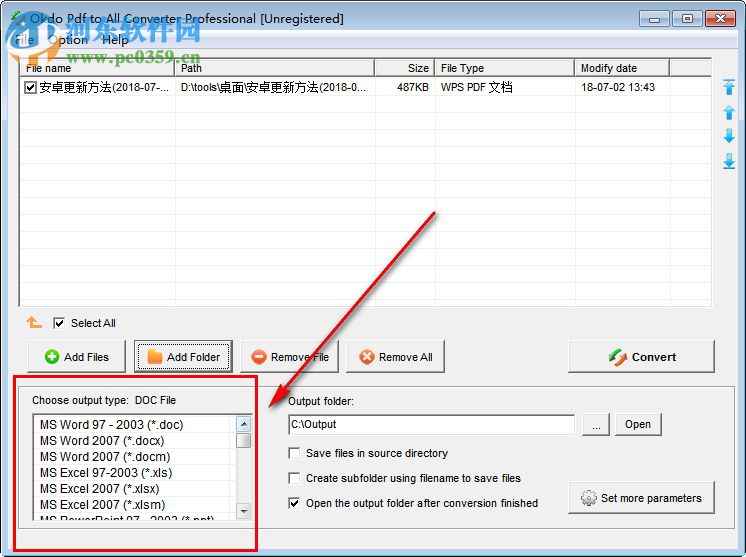
Task: Sort list by Size column header
Action: pyautogui.click(x=405, y=68)
